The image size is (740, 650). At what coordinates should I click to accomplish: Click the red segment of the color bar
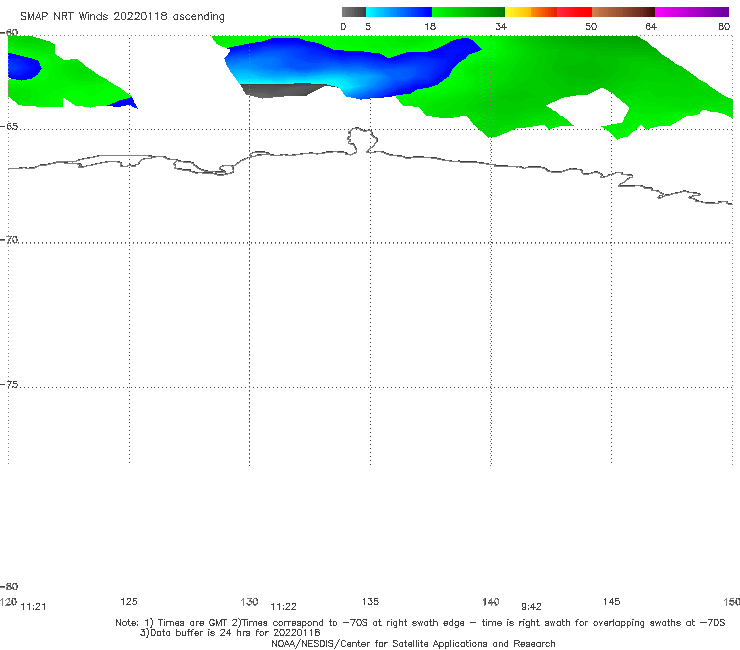coord(574,12)
